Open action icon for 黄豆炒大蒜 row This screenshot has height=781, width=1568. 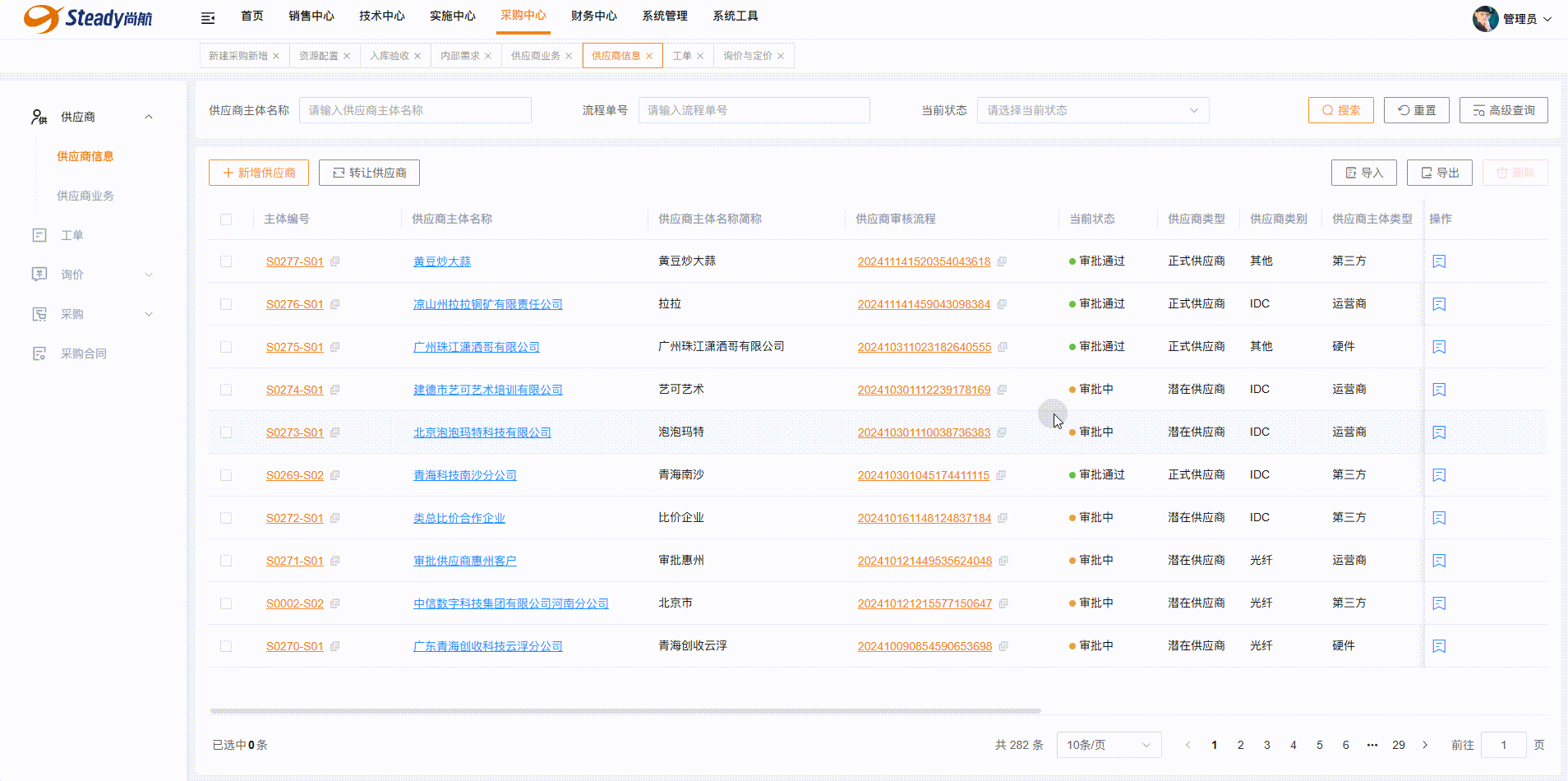[1439, 261]
